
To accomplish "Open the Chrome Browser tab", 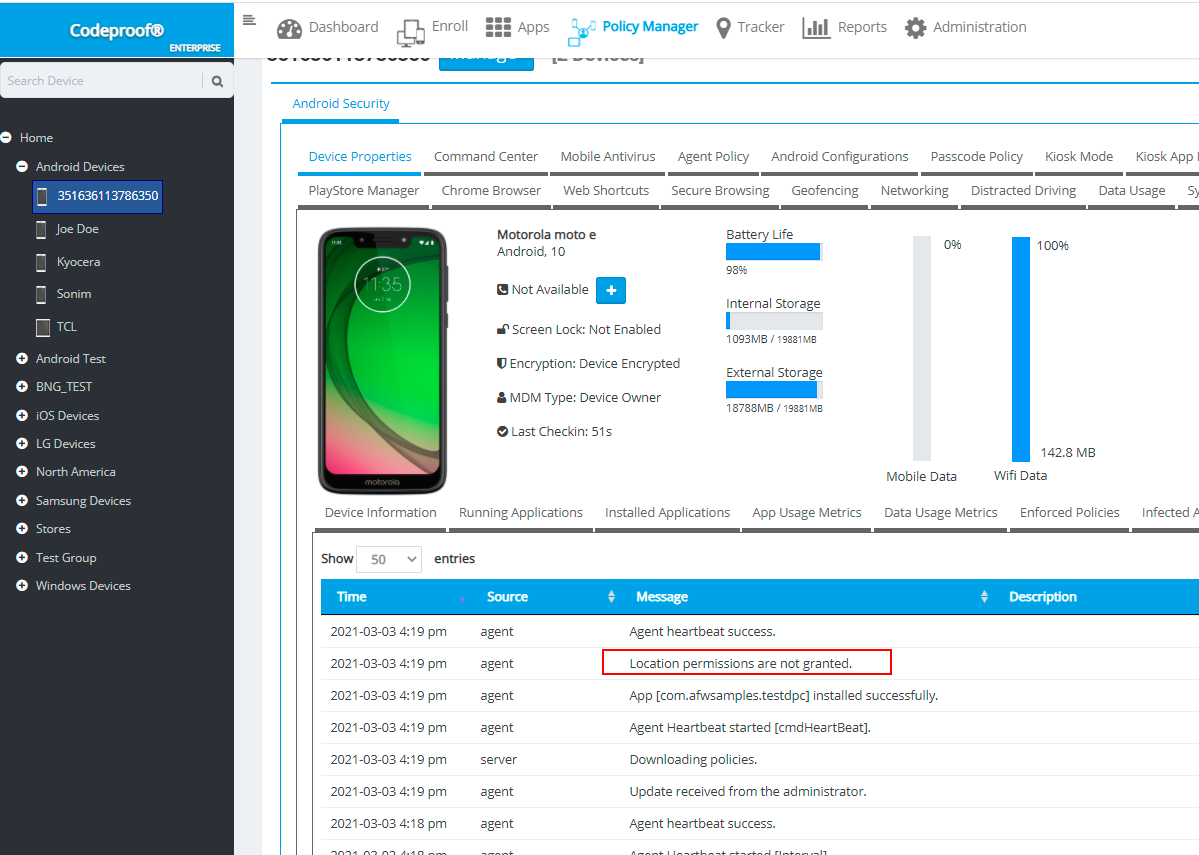I will pyautogui.click(x=491, y=191).
